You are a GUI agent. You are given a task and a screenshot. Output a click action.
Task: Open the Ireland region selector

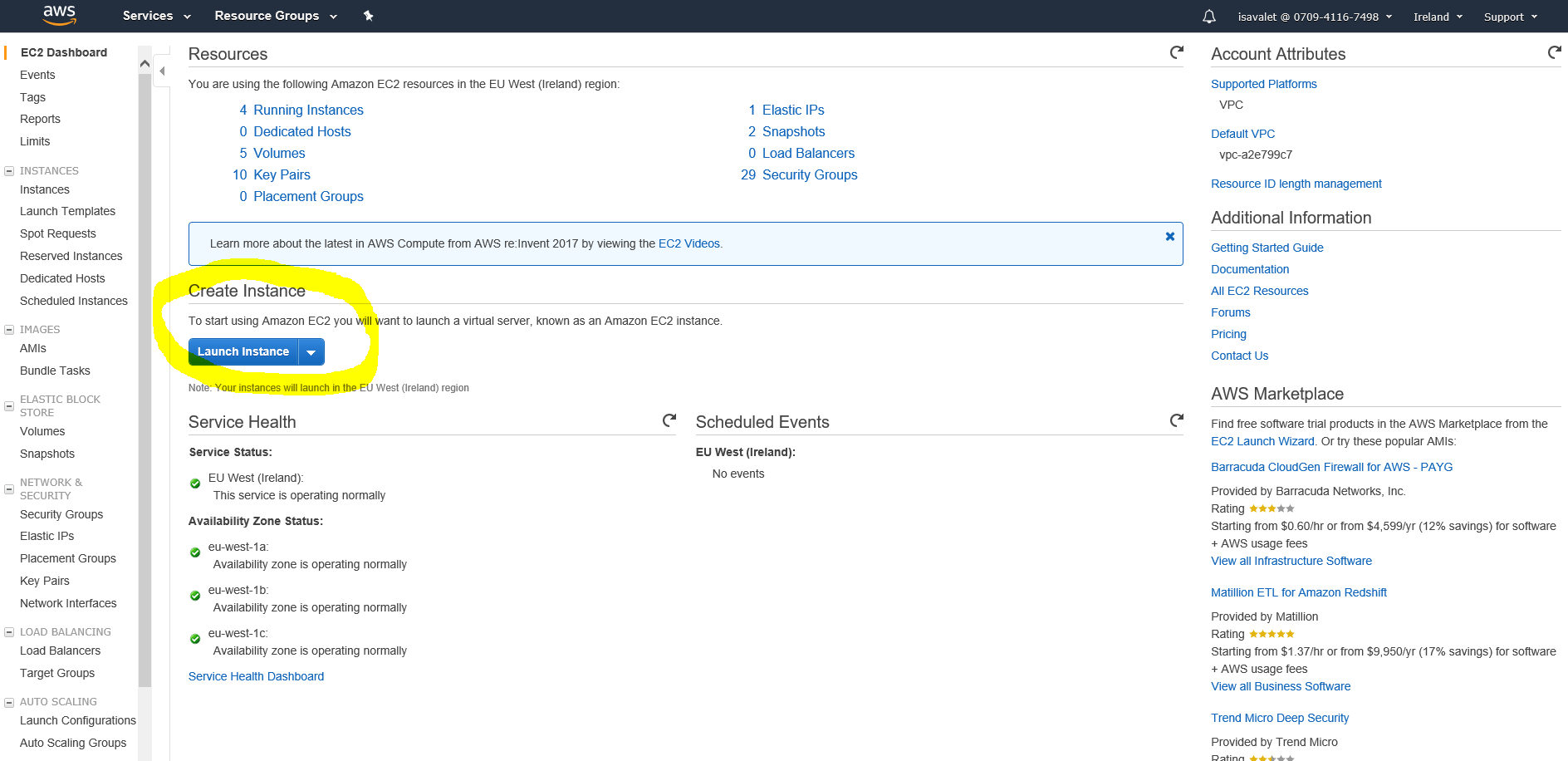(1438, 17)
